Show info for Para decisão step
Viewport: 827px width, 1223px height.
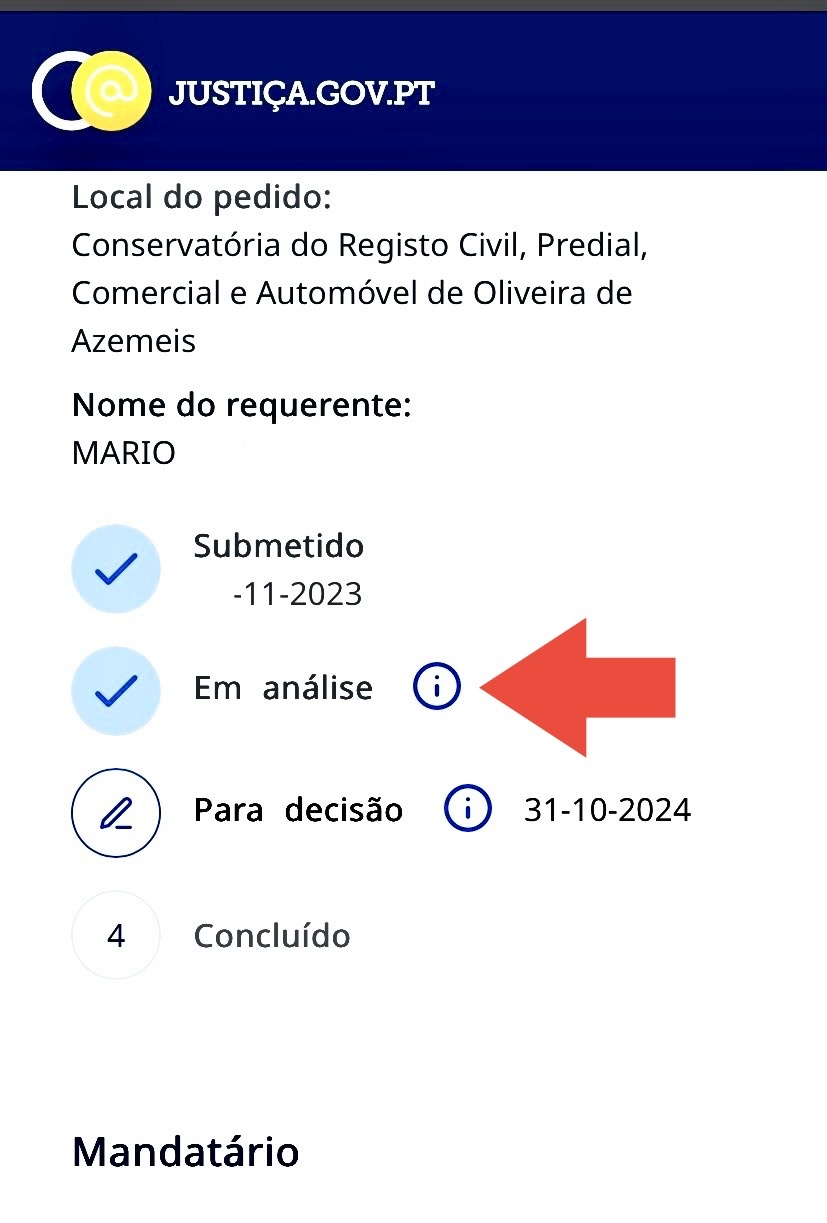click(467, 809)
